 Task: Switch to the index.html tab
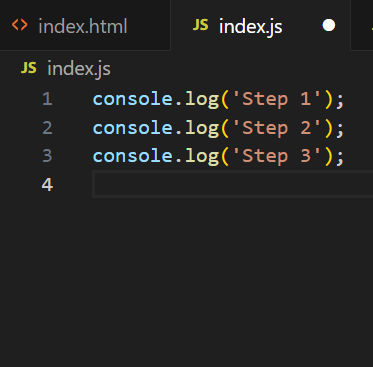[x=85, y=25]
